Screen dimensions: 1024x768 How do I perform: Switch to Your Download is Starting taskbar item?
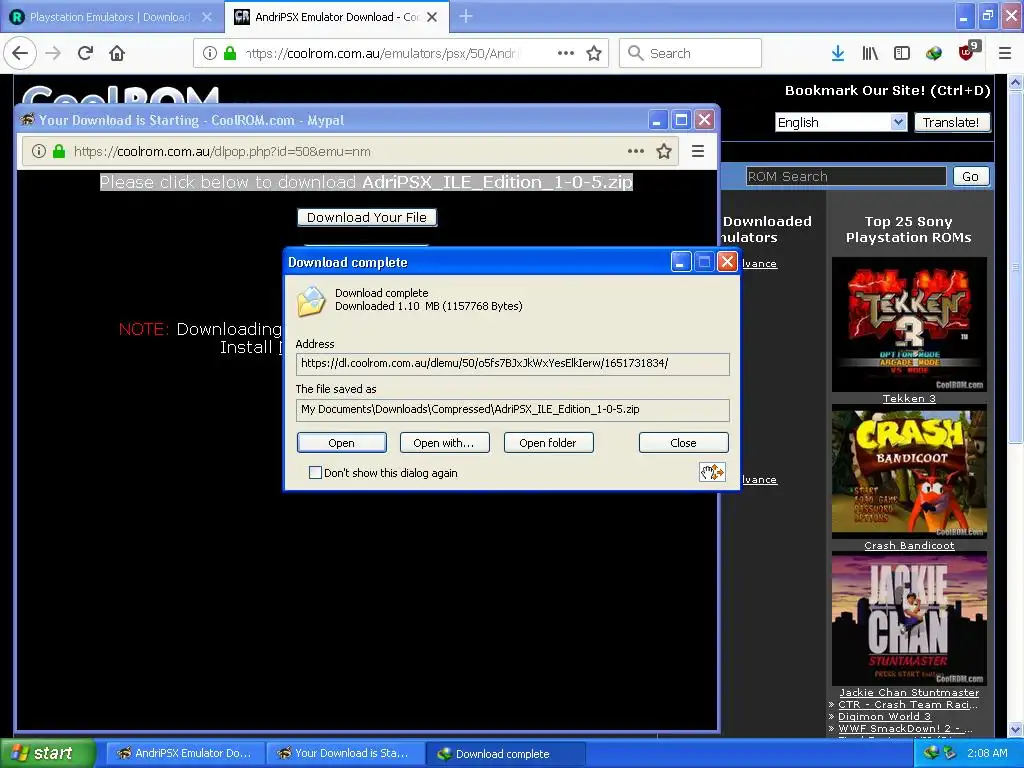pos(345,754)
